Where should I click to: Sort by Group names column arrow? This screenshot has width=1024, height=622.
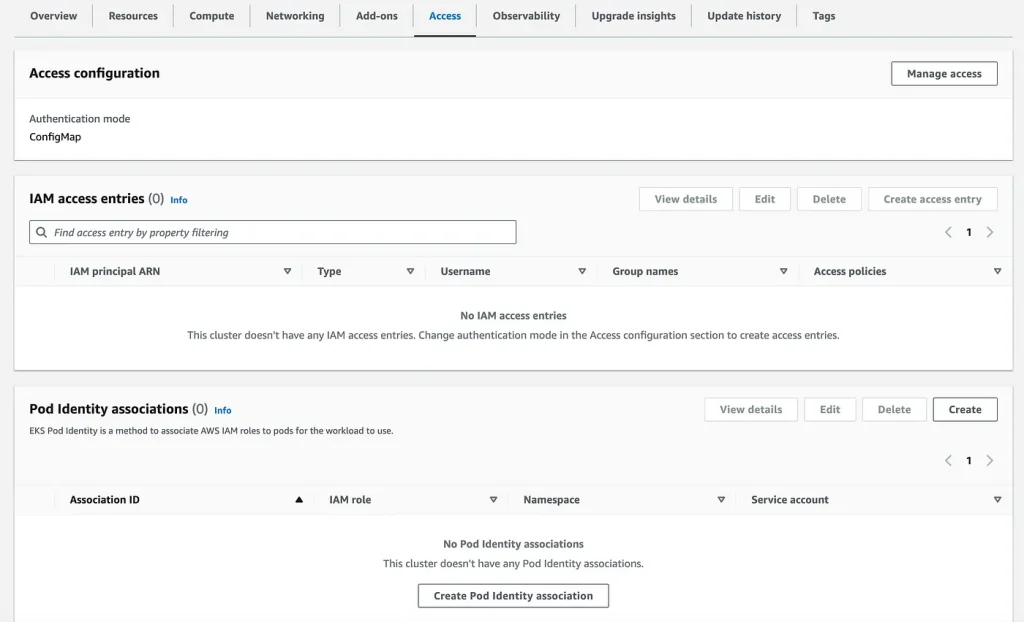[x=784, y=271]
